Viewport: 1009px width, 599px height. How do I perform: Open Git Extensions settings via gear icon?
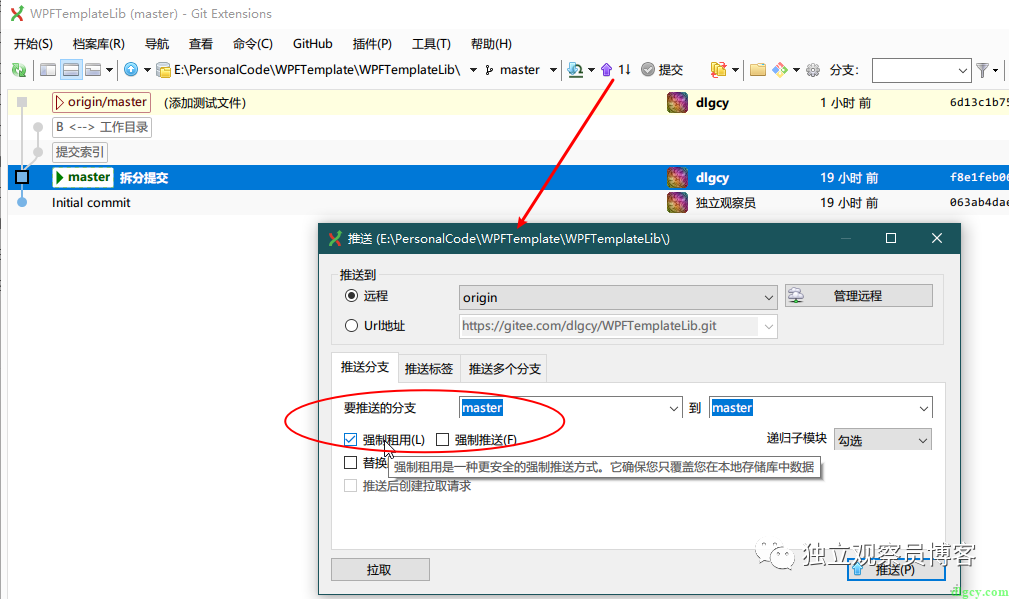pyautogui.click(x=811, y=70)
